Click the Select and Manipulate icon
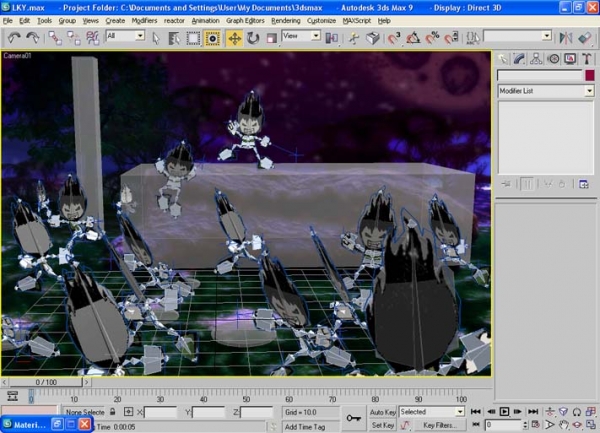The image size is (600, 433). coord(354,38)
